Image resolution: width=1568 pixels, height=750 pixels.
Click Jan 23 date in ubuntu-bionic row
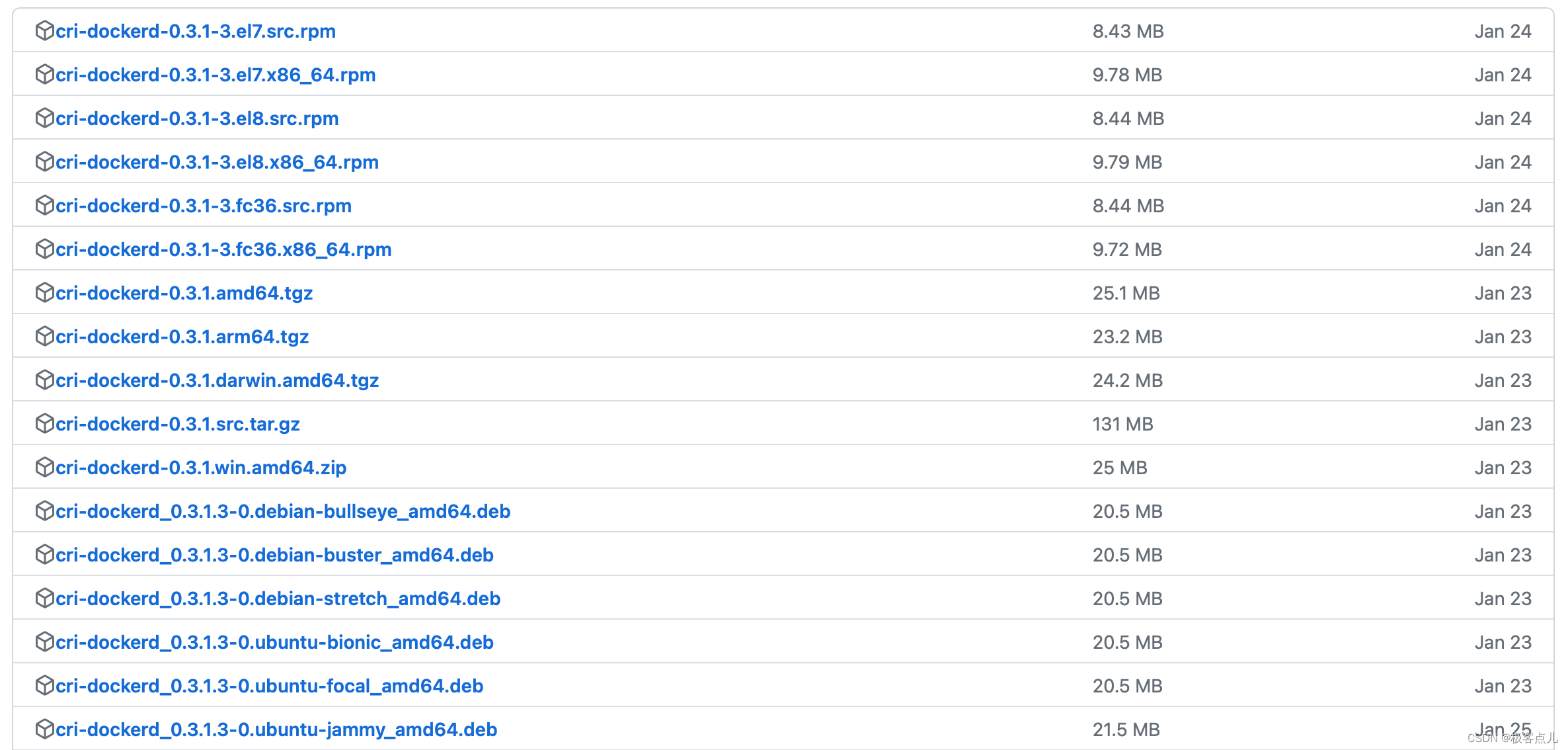1503,642
